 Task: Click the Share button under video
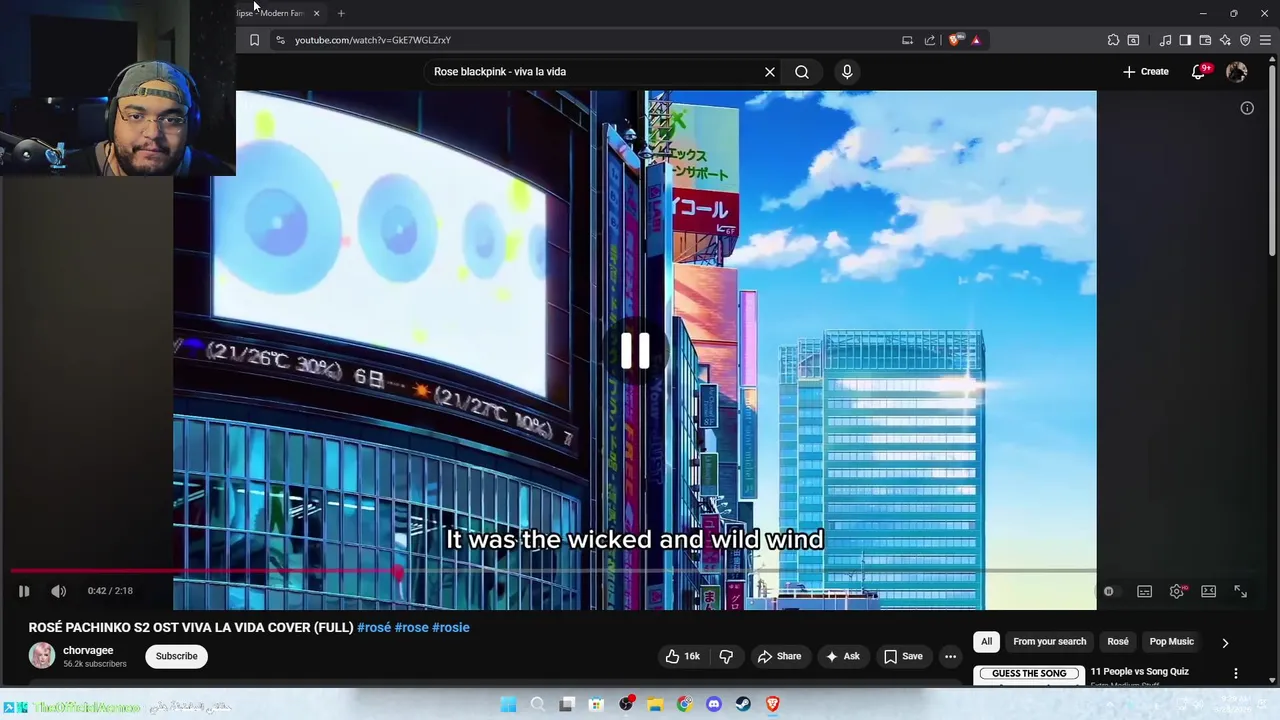point(779,656)
